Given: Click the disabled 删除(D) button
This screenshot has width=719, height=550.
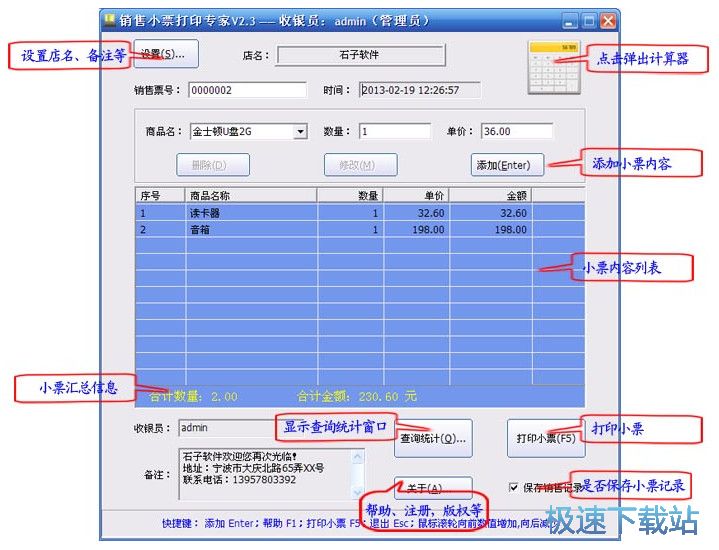Looking at the screenshot, I should pos(213,165).
